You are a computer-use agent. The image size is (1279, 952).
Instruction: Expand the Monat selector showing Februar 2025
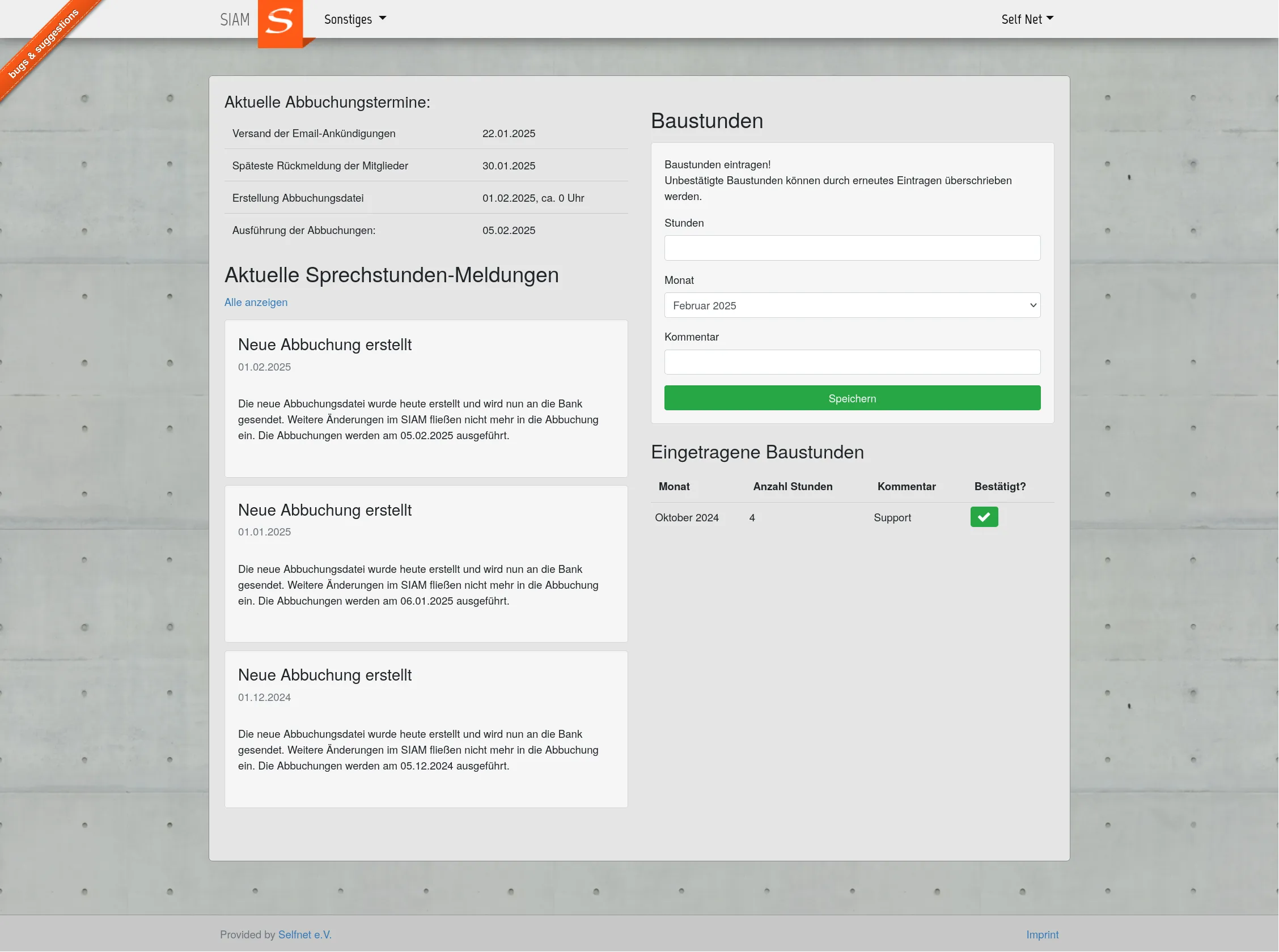click(x=852, y=305)
